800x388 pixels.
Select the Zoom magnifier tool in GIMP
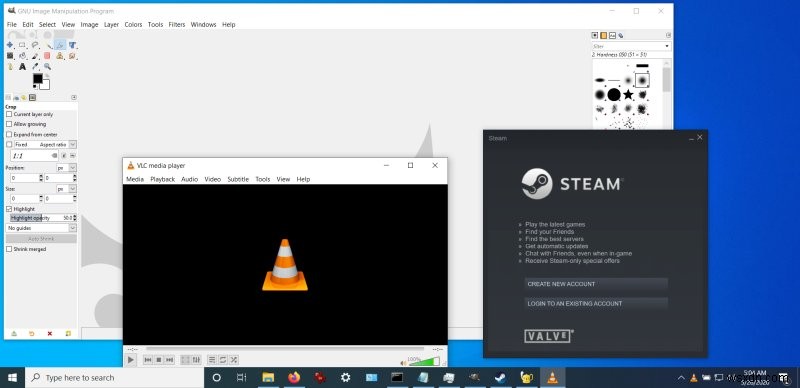point(47,66)
